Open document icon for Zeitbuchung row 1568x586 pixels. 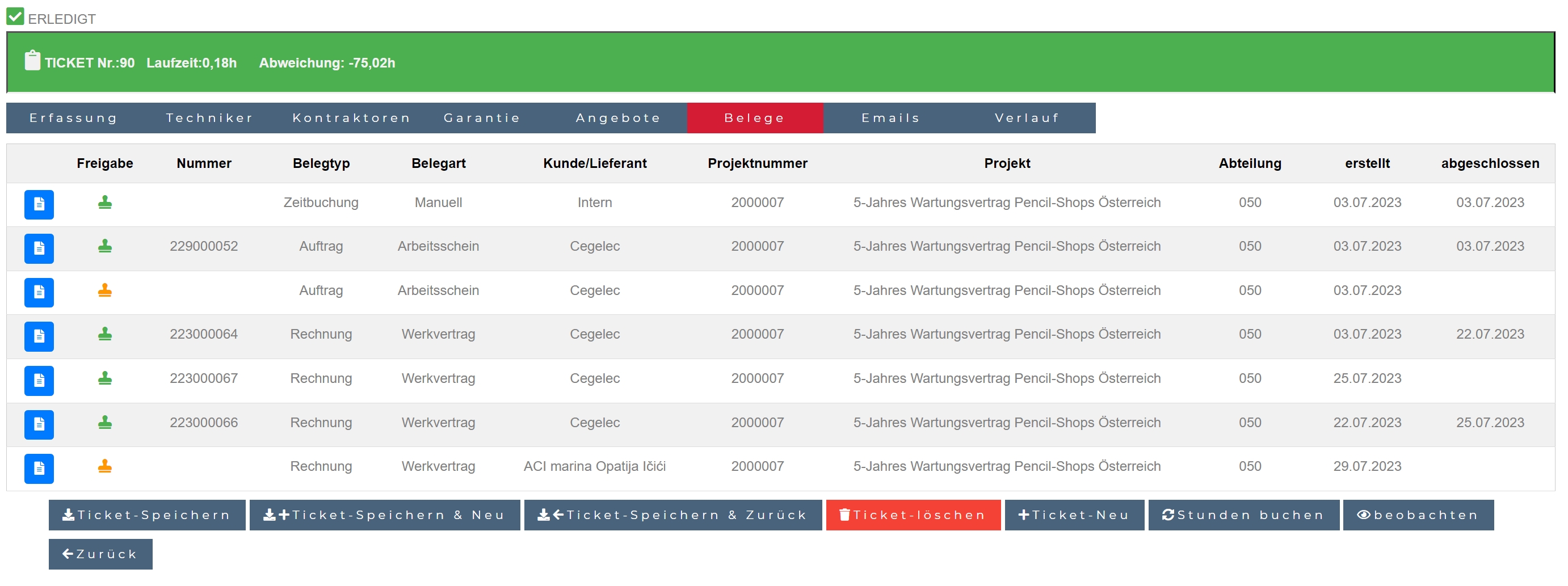39,204
